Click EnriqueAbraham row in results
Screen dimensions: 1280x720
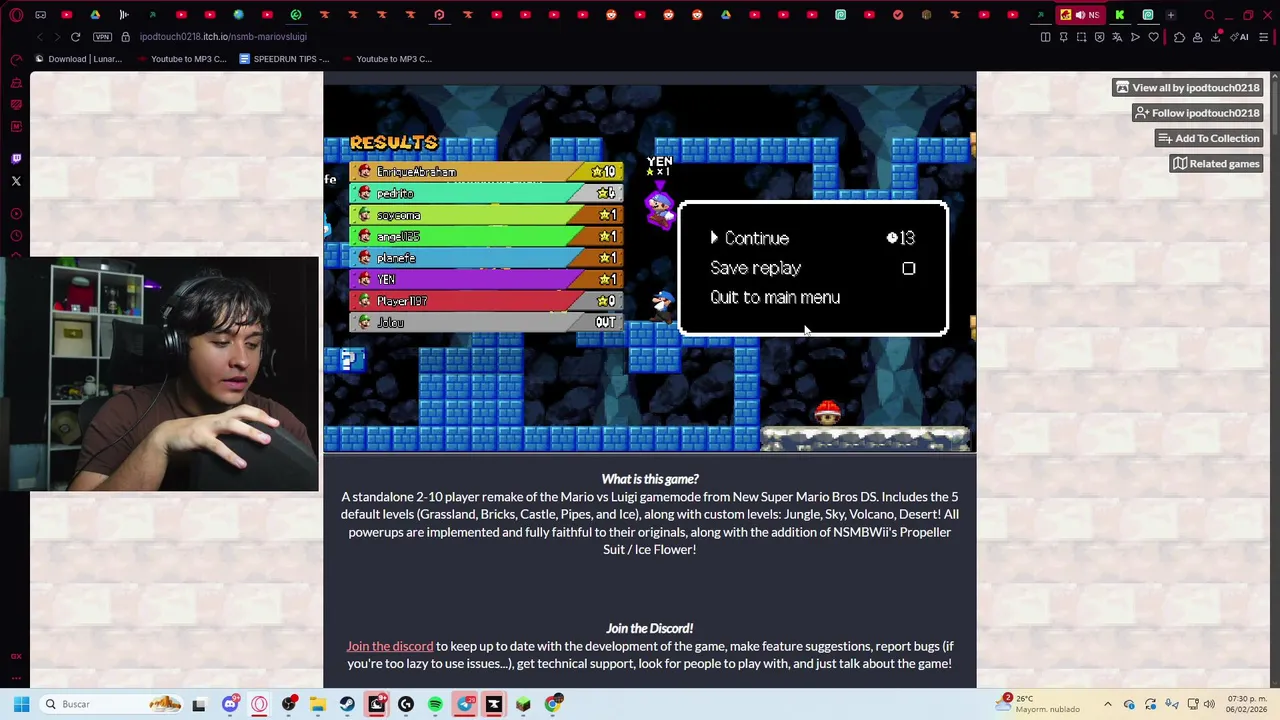click(487, 172)
